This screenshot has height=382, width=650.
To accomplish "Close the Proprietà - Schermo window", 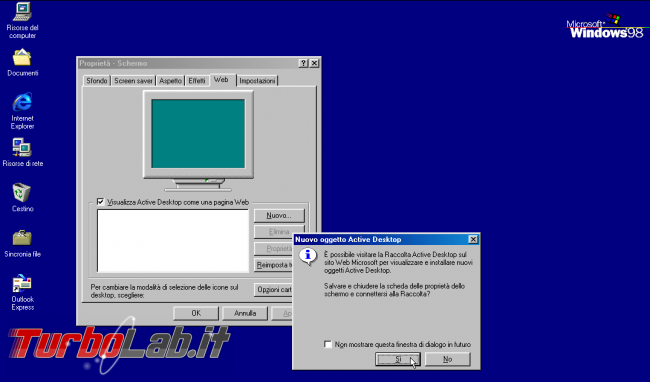I will [x=315, y=63].
